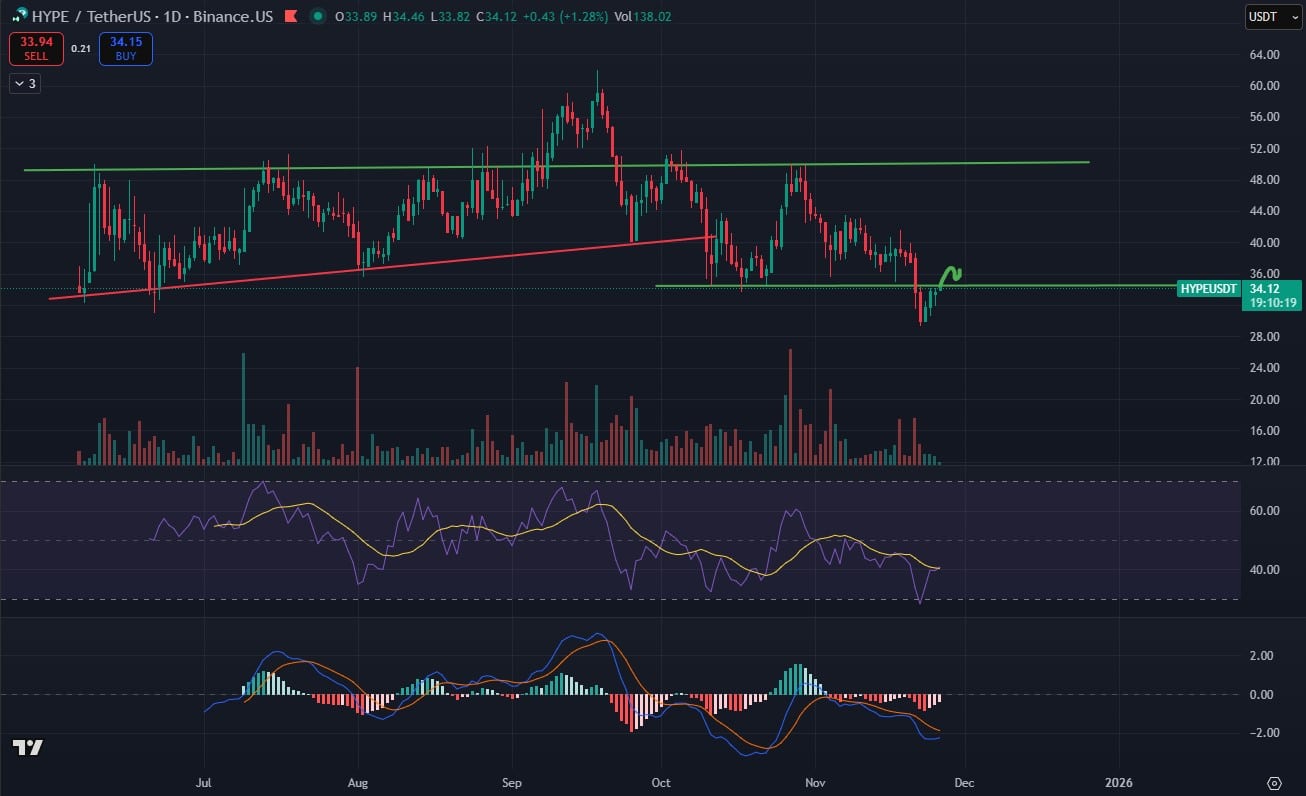1306x796 pixels.
Task: Click the Sep label on time axis
Action: pos(512,782)
